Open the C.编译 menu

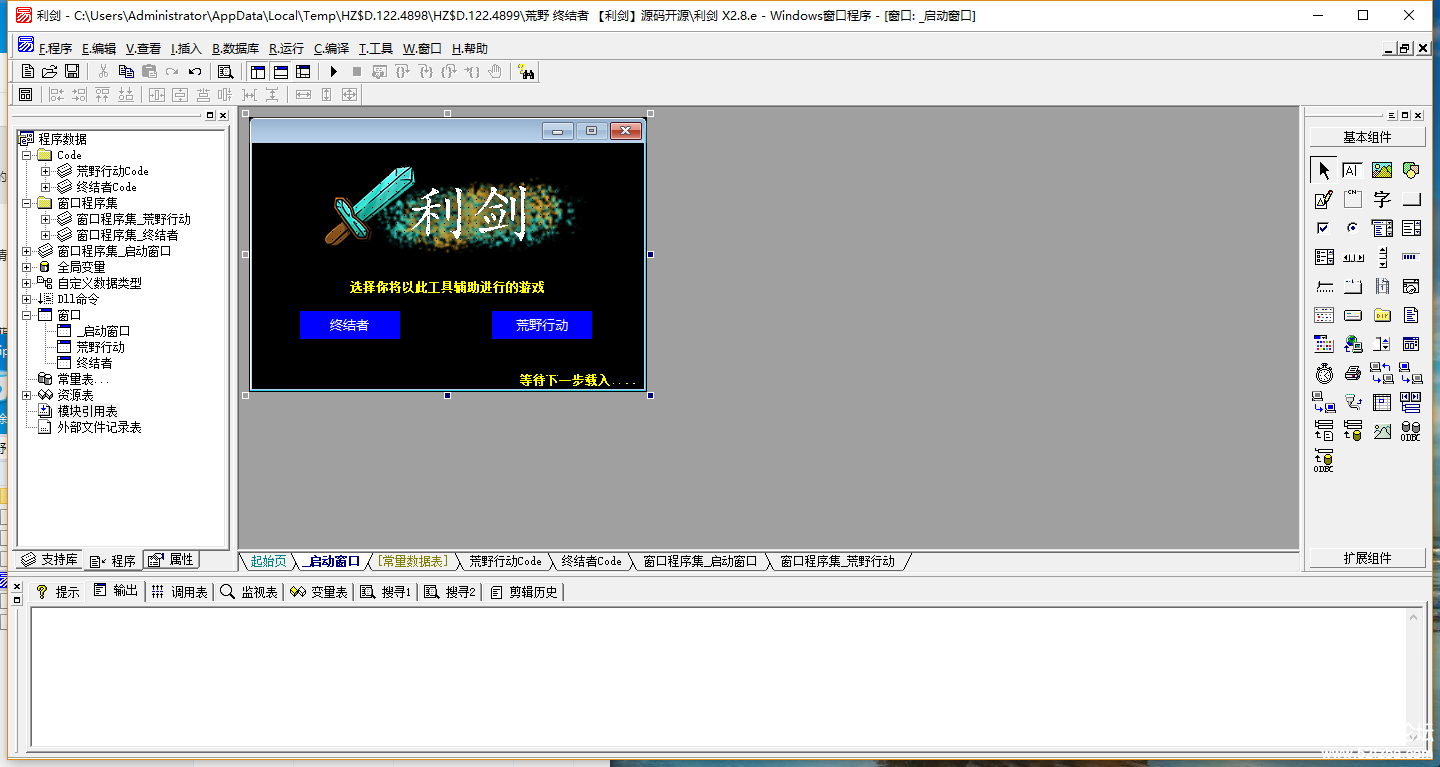pyautogui.click(x=331, y=48)
